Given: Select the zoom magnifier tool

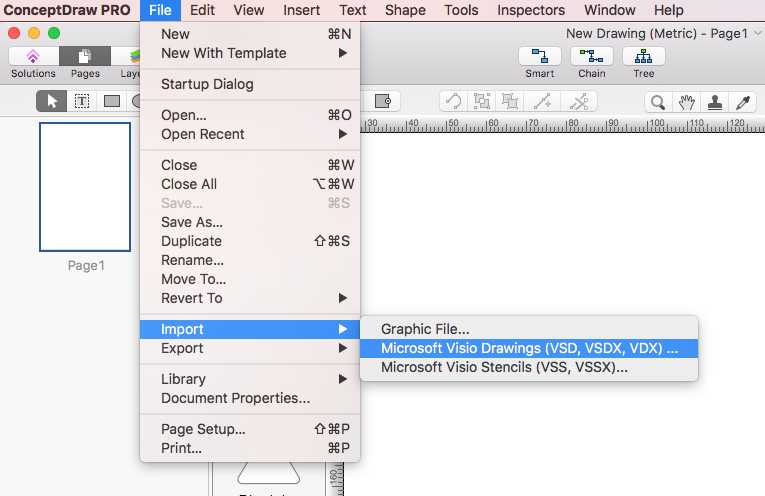Looking at the screenshot, I should click(x=658, y=102).
